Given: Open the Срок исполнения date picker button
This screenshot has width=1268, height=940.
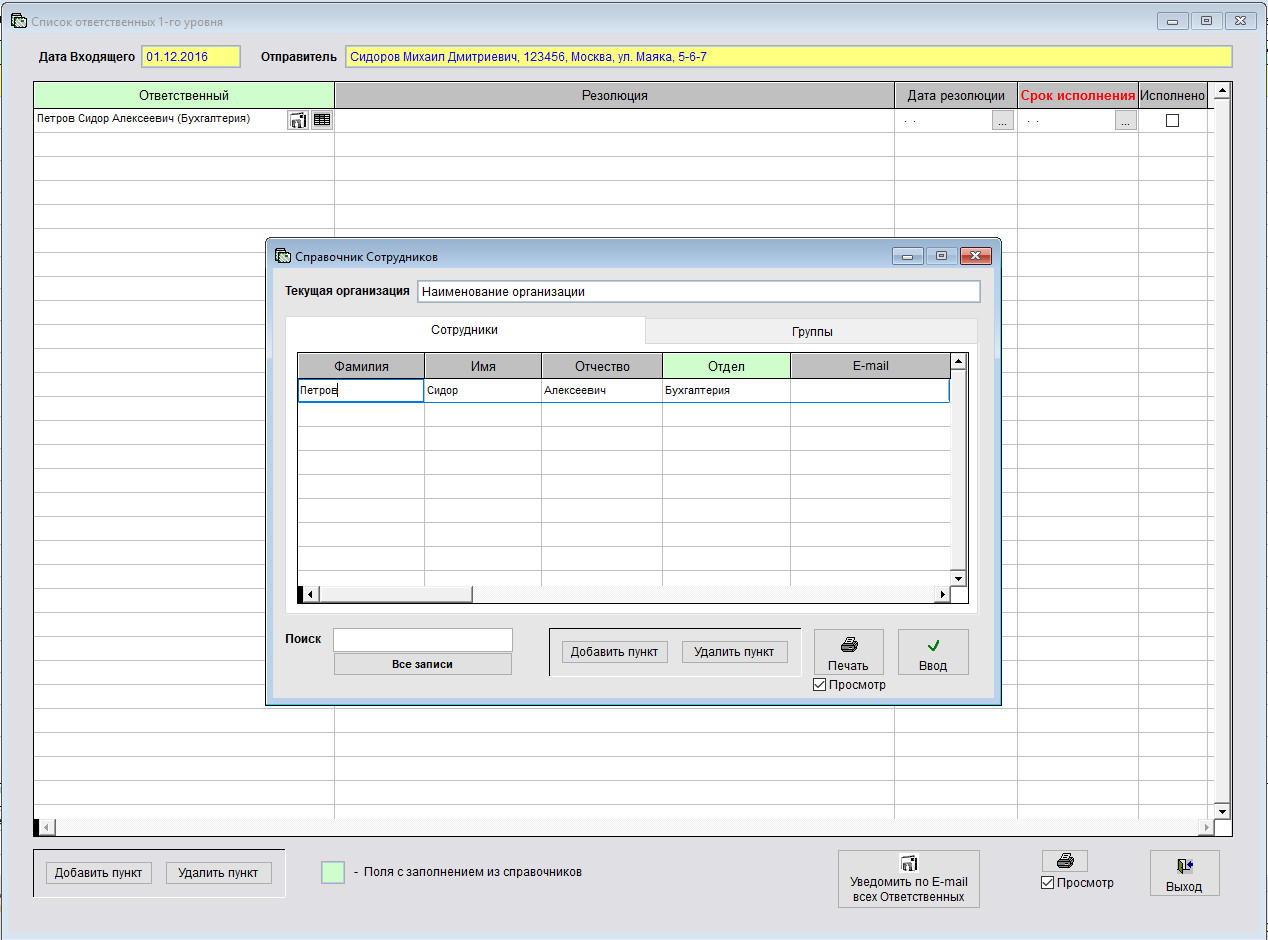Looking at the screenshot, I should pos(1126,121).
